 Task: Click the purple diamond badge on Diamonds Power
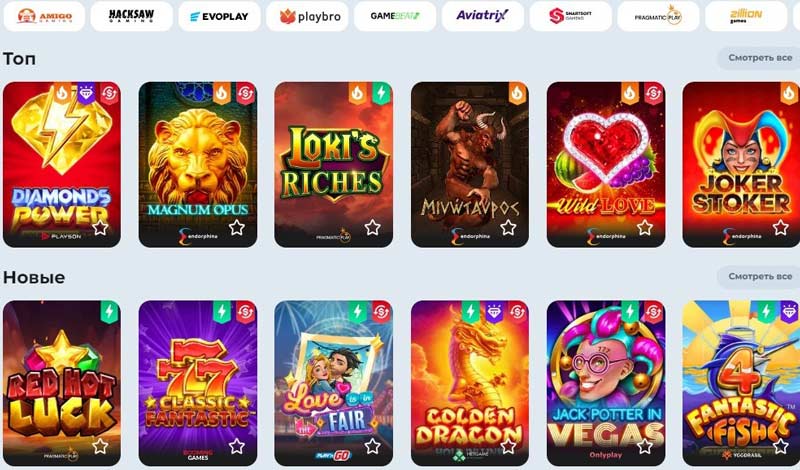(x=86, y=93)
